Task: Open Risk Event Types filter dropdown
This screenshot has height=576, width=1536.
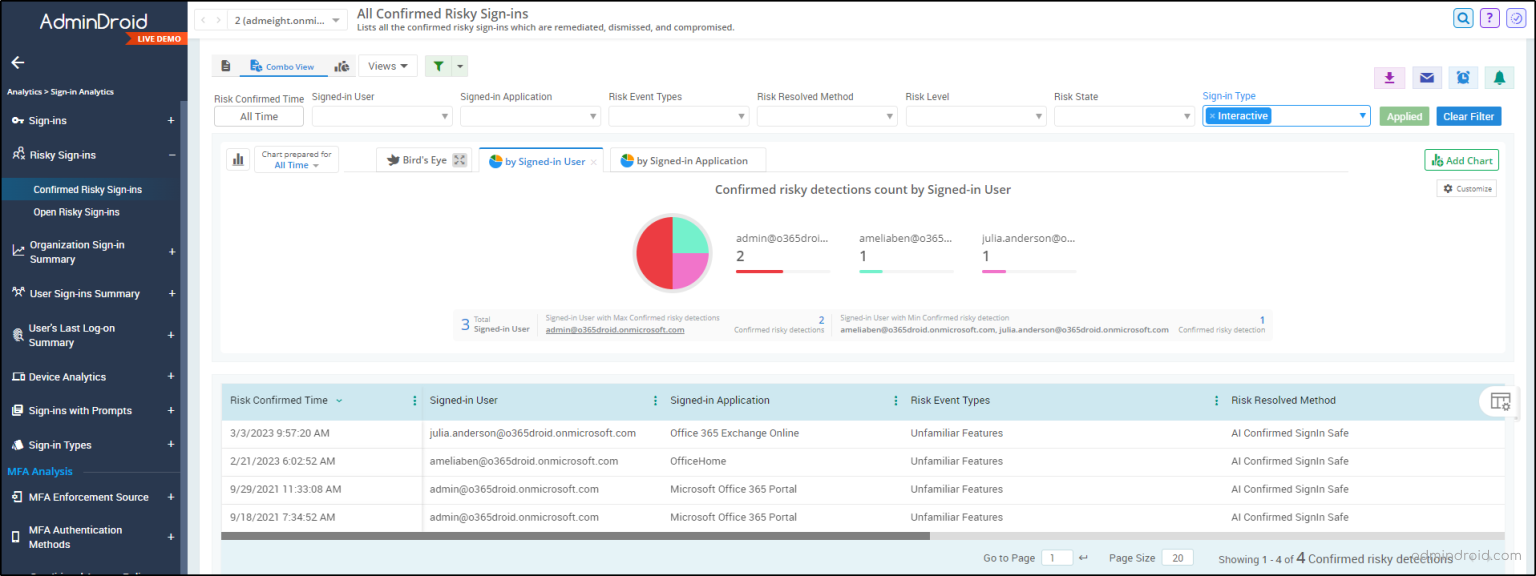Action: pyautogui.click(x=678, y=116)
